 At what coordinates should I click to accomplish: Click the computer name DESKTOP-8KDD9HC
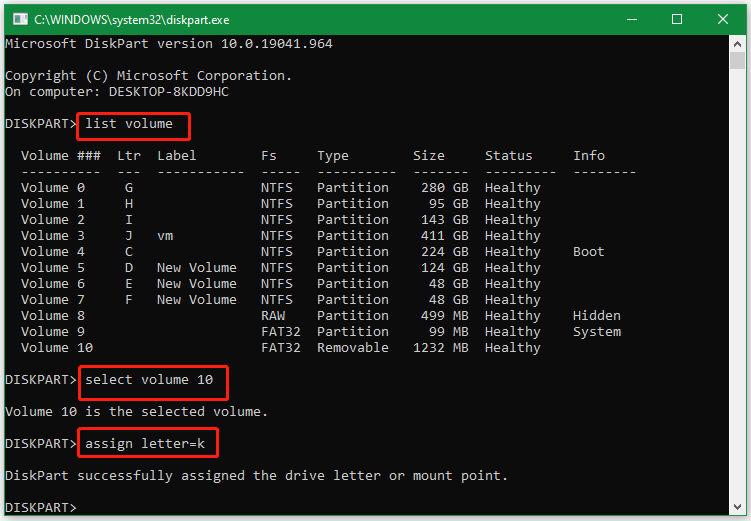click(x=169, y=92)
